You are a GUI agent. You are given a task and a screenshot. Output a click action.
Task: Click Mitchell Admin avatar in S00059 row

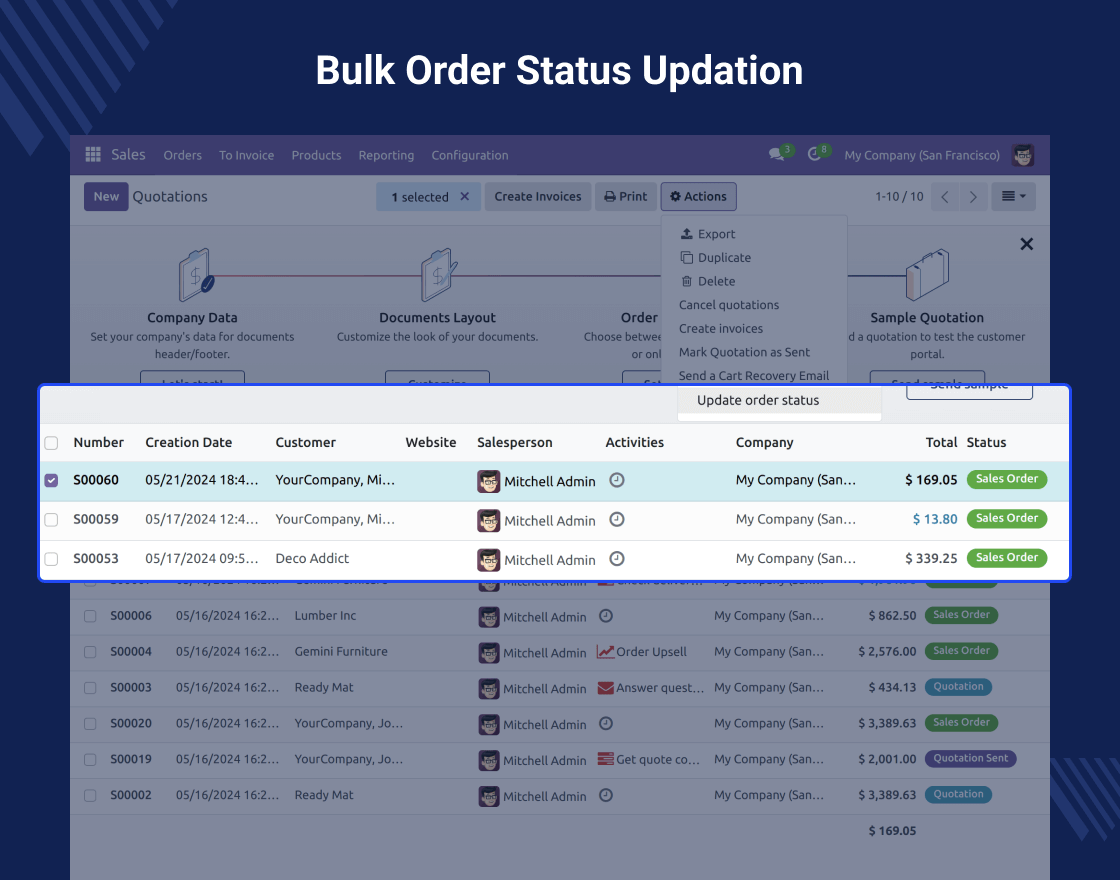(489, 521)
